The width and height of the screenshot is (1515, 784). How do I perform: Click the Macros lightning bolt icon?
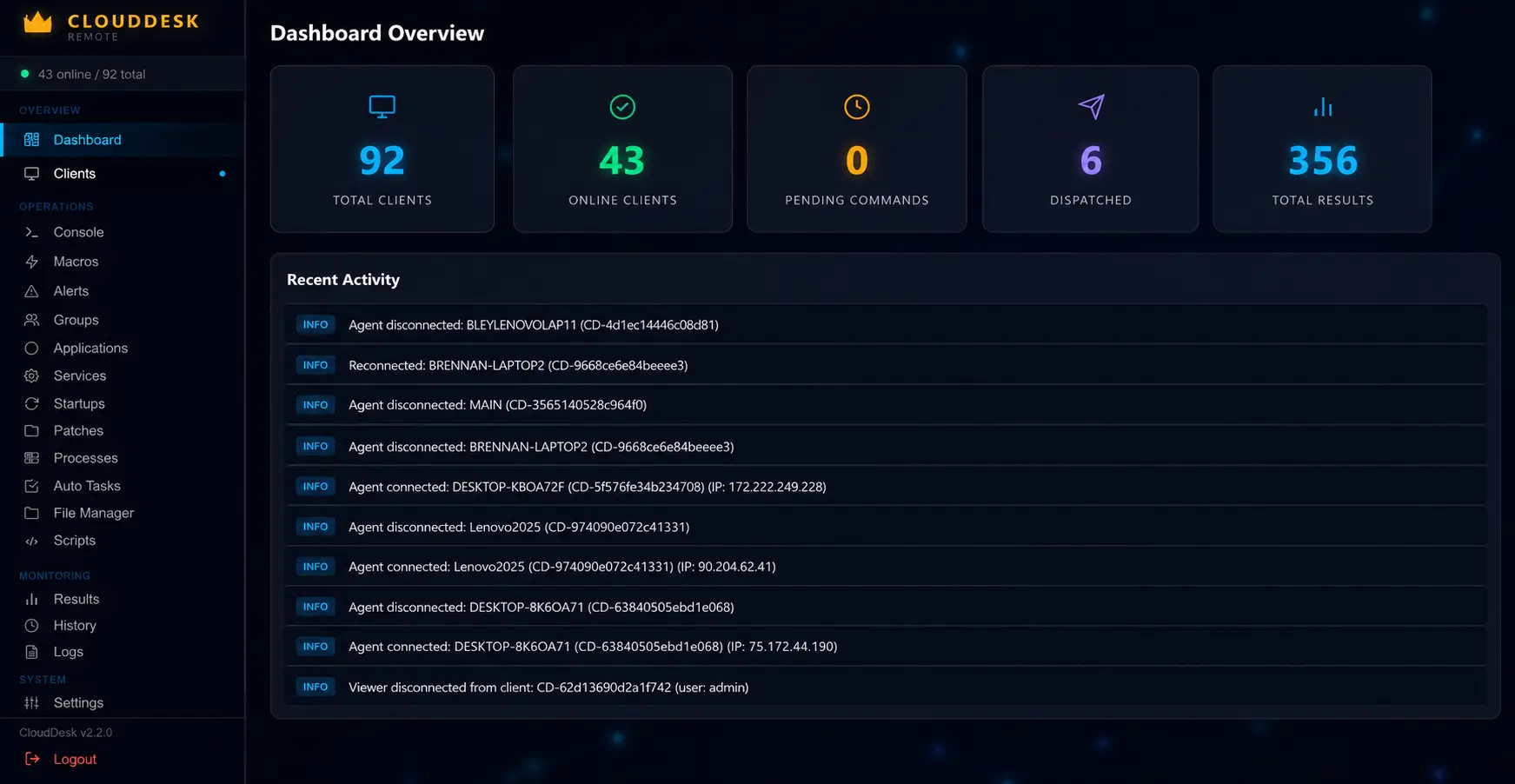tap(32, 262)
